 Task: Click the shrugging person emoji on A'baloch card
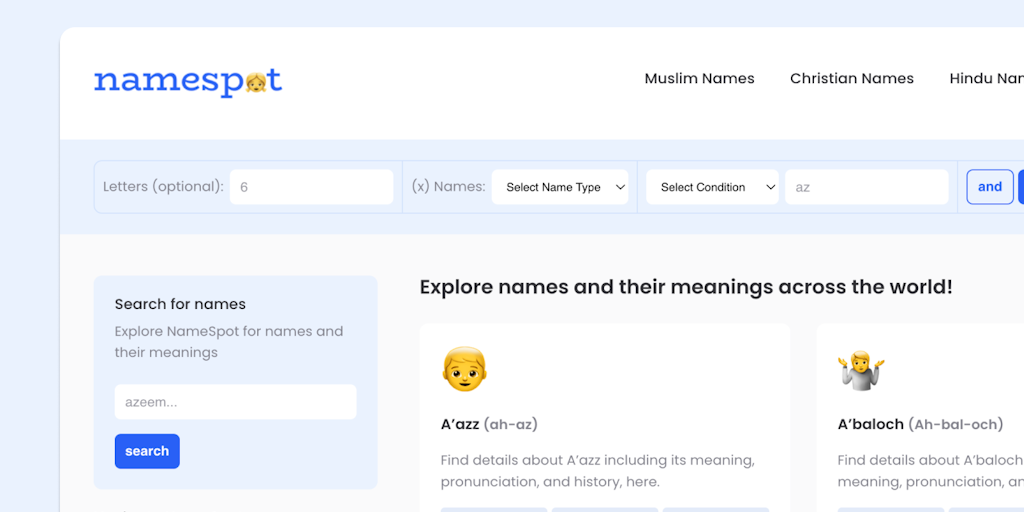pos(861,370)
